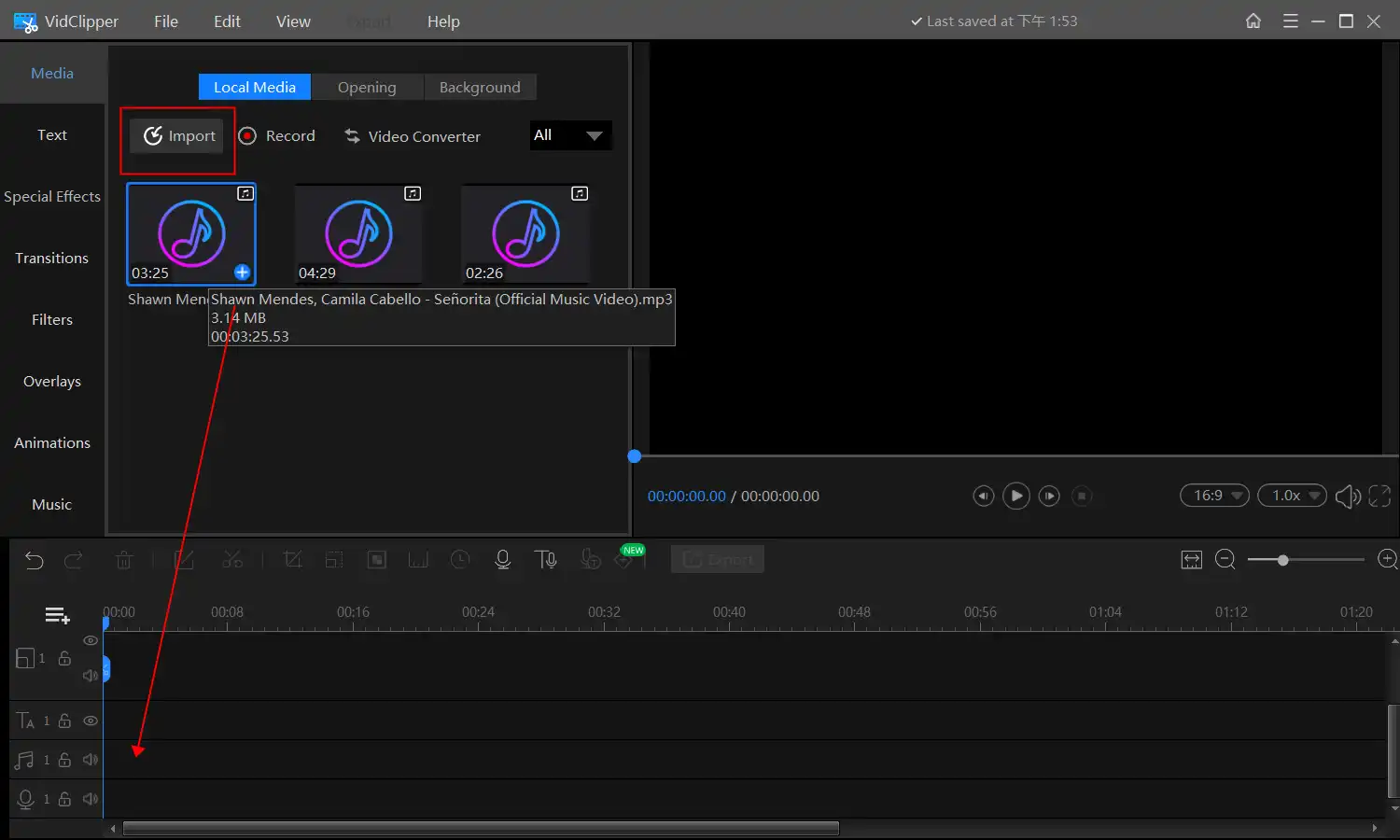Open the Crop tool in the timeline toolbar
The width and height of the screenshot is (1400, 840).
292,559
